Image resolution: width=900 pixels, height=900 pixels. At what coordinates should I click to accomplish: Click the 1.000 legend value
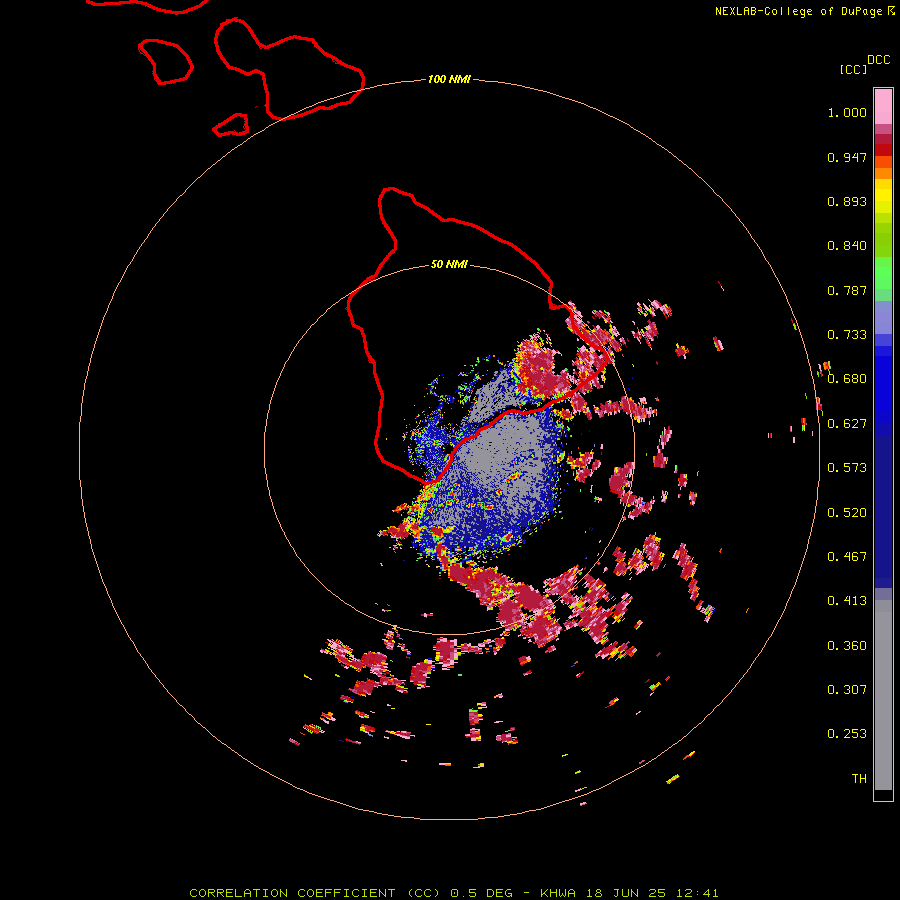coord(847,112)
